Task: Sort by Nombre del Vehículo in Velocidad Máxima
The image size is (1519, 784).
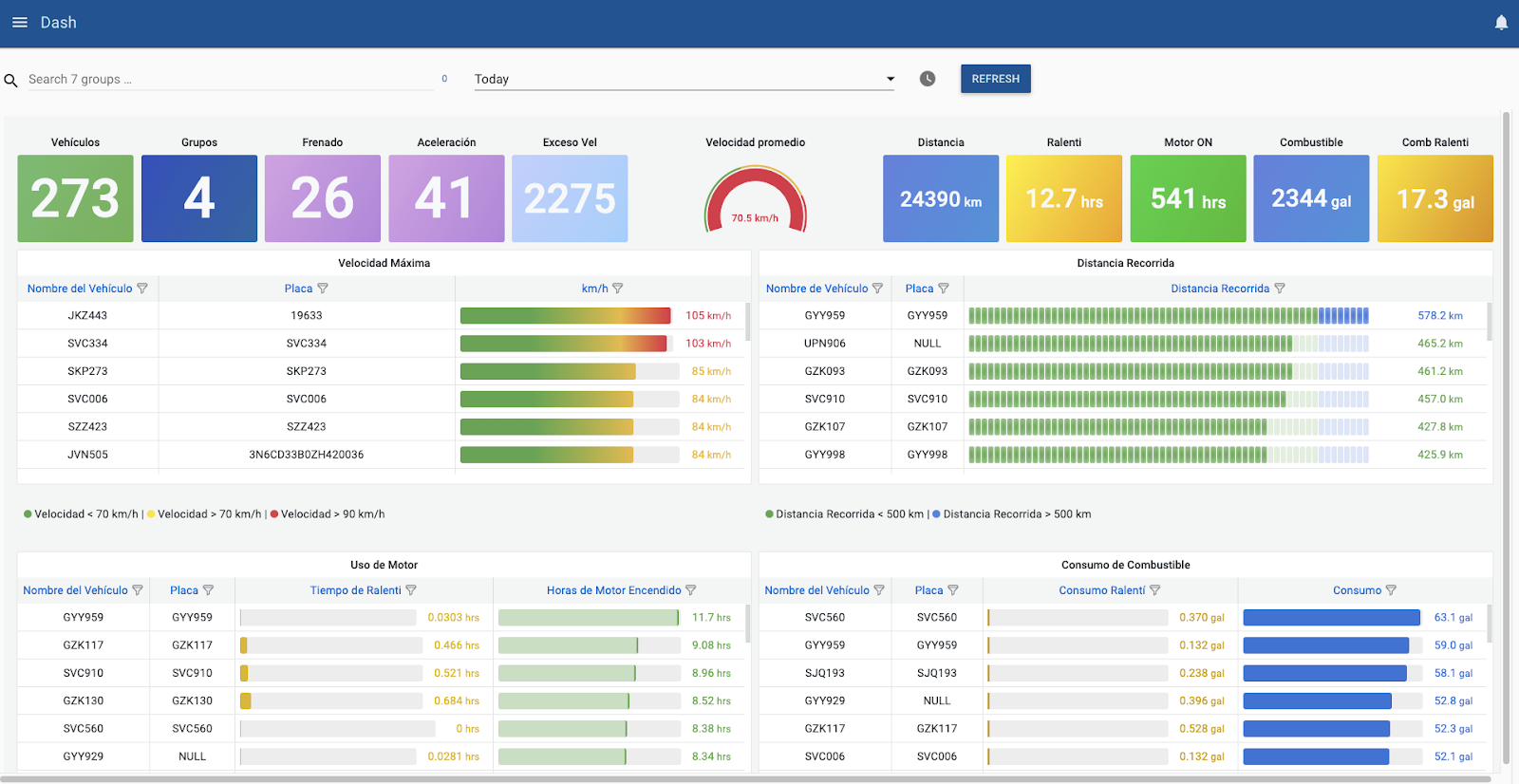Action: (80, 289)
